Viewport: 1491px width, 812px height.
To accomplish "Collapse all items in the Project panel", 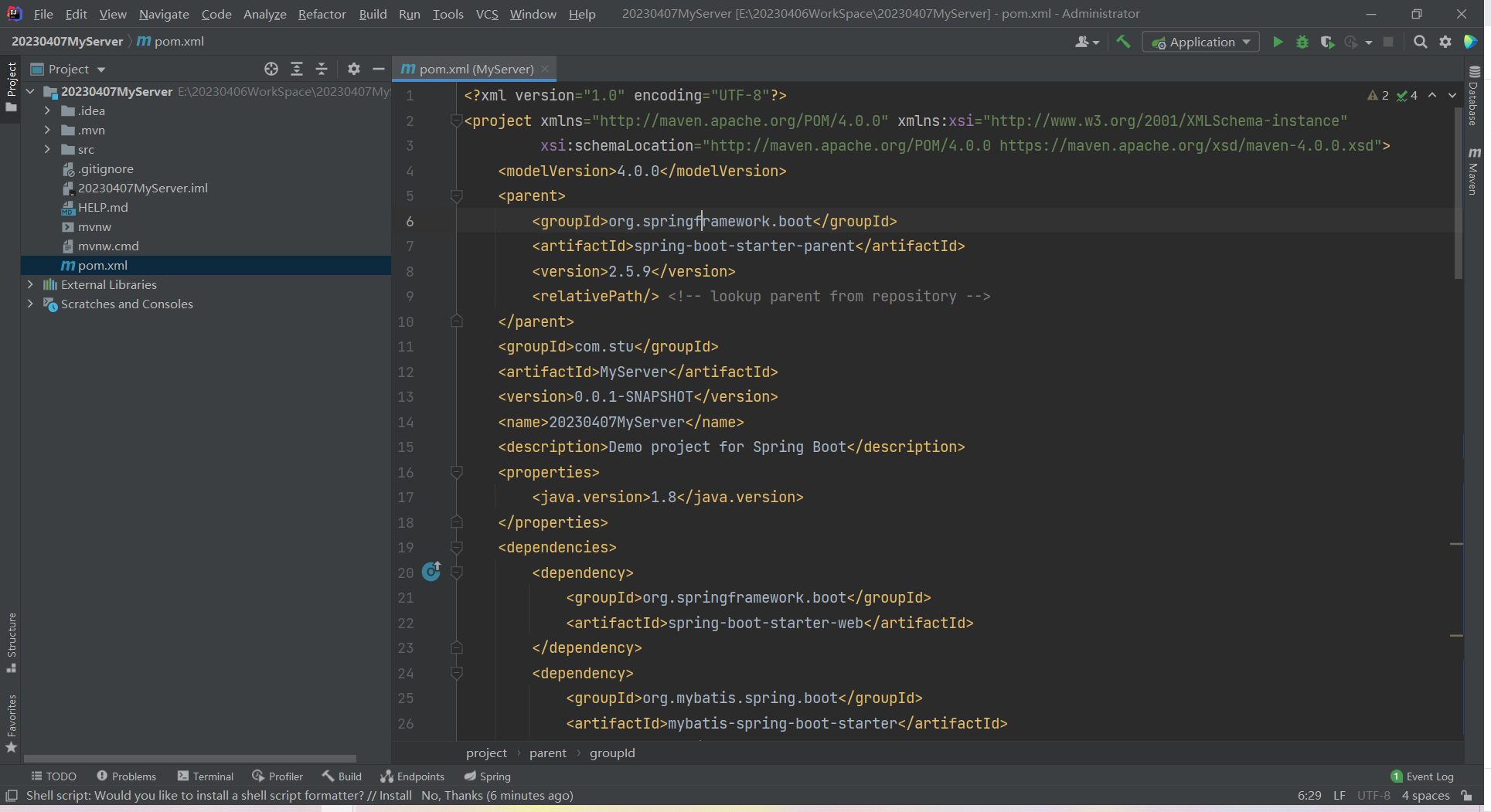I will pos(322,70).
